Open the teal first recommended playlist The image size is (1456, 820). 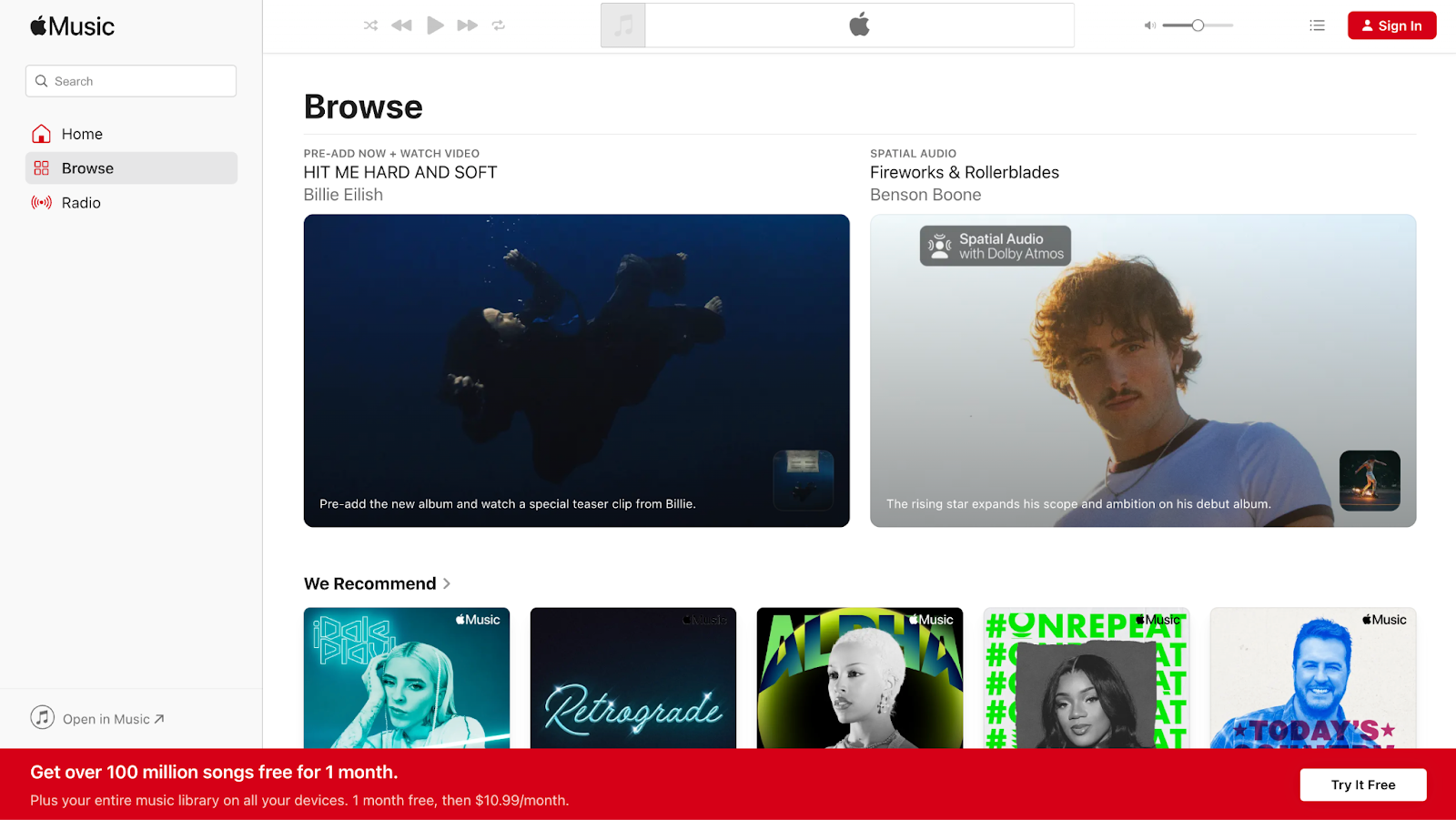(407, 678)
